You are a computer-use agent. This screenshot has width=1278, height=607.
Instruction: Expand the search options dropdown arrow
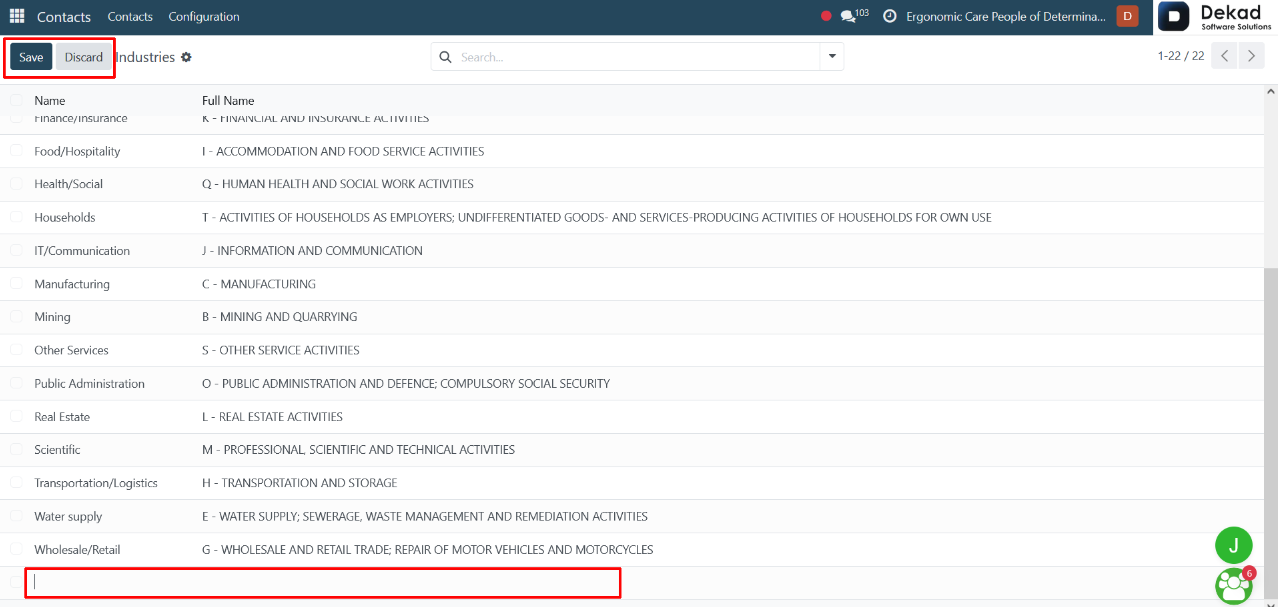click(x=832, y=57)
